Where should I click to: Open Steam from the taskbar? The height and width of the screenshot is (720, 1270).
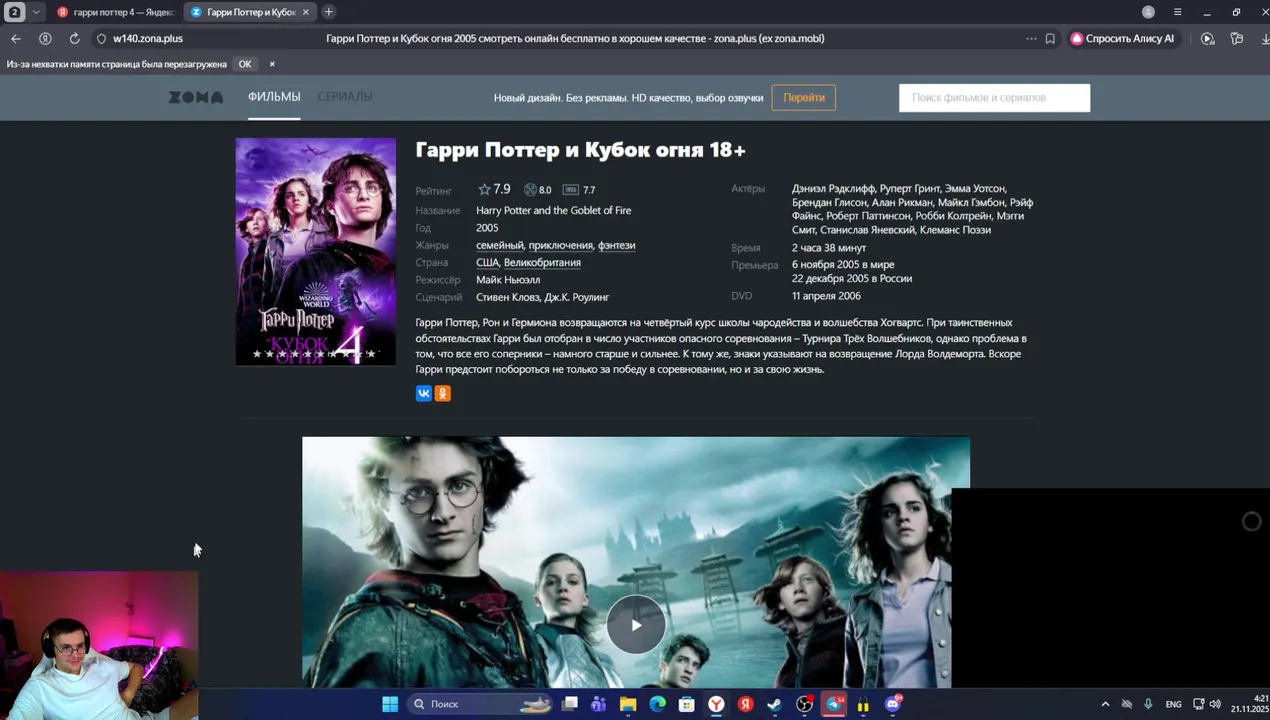tap(774, 704)
